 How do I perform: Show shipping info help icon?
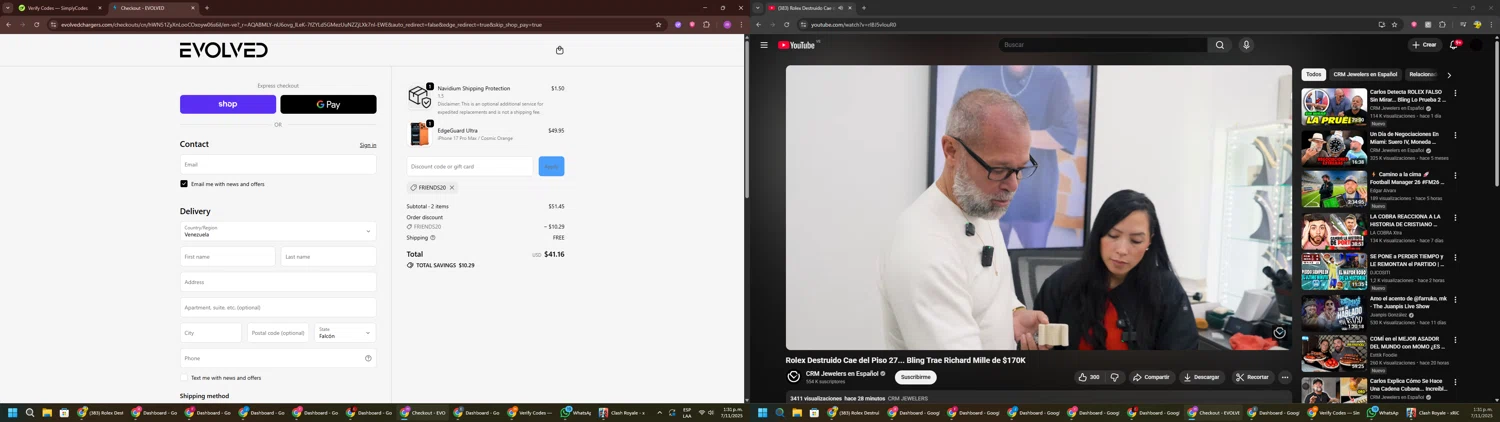[433, 238]
